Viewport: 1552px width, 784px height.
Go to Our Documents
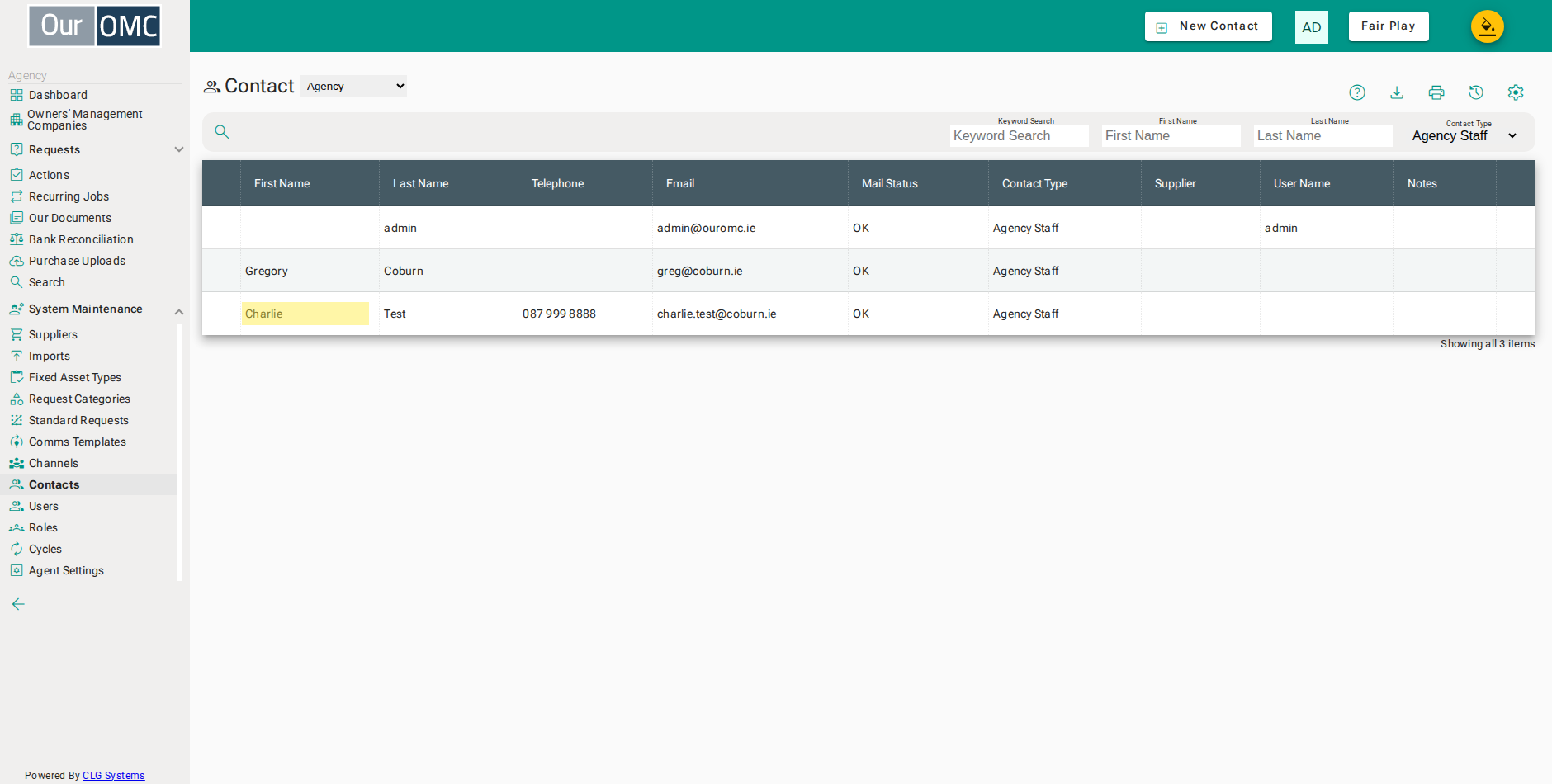click(x=70, y=218)
